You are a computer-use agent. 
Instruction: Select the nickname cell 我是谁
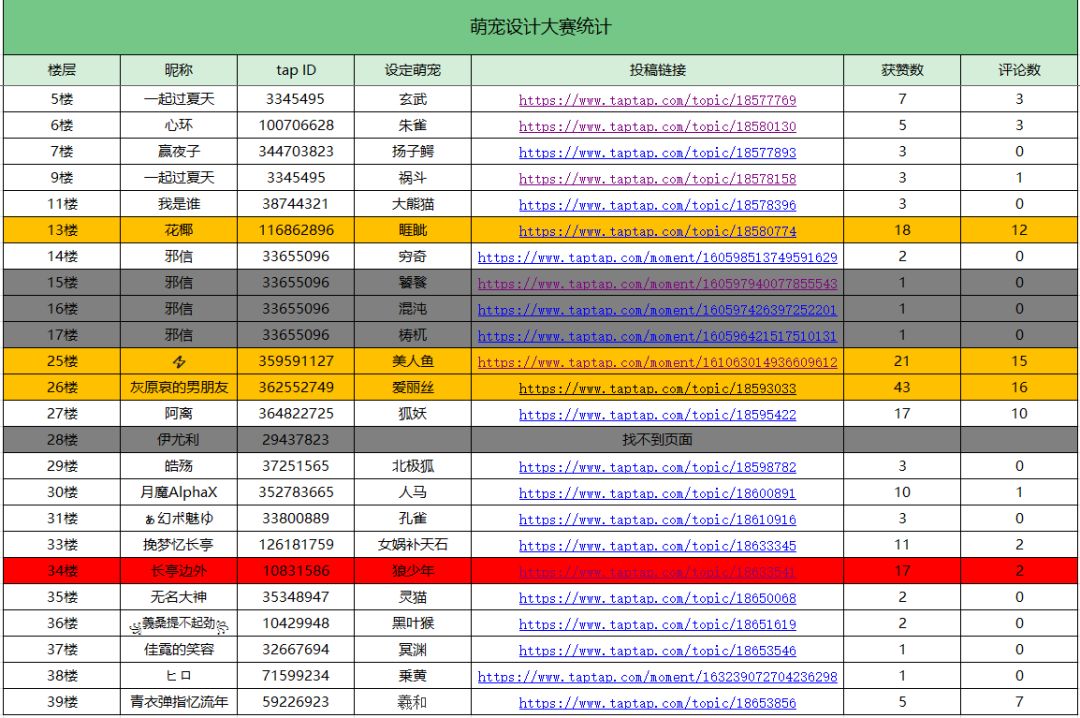(179, 204)
